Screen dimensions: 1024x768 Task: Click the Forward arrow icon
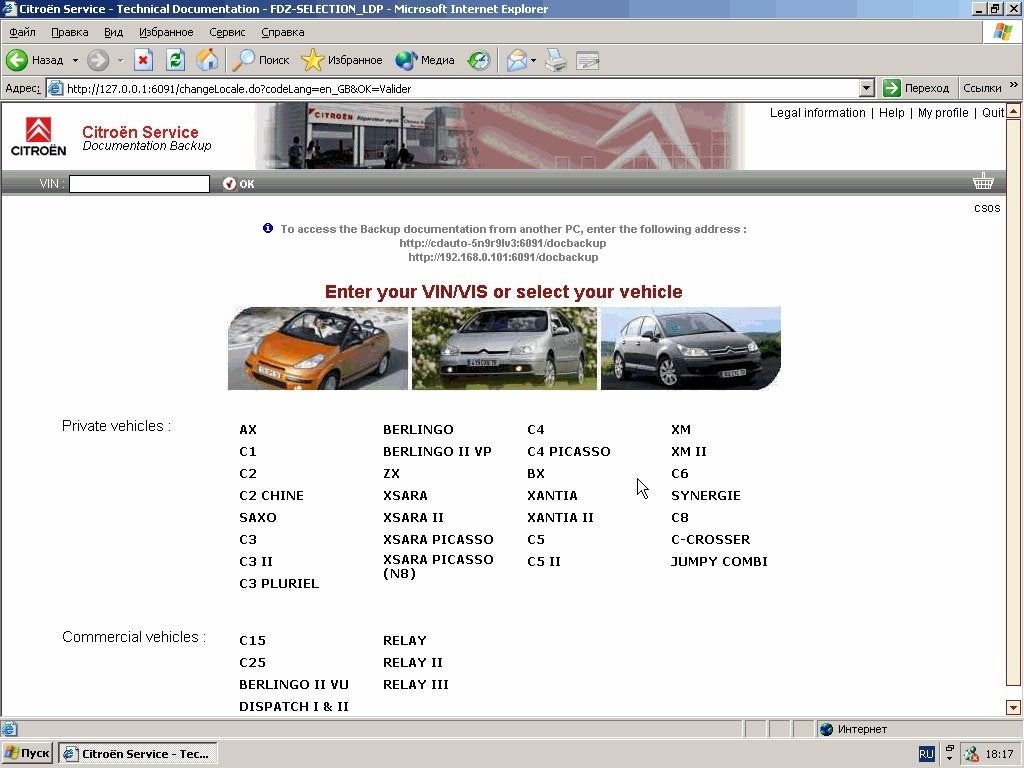tap(98, 61)
